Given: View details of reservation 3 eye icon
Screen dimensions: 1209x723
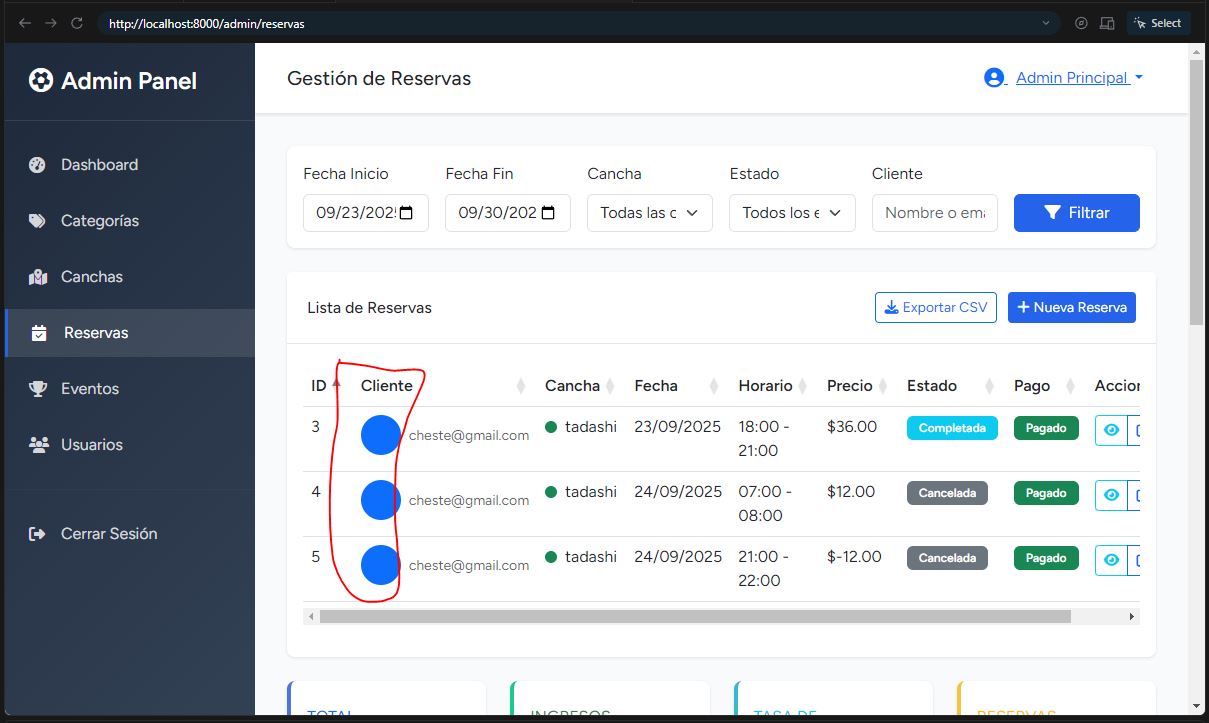Looking at the screenshot, I should click(x=1111, y=430).
